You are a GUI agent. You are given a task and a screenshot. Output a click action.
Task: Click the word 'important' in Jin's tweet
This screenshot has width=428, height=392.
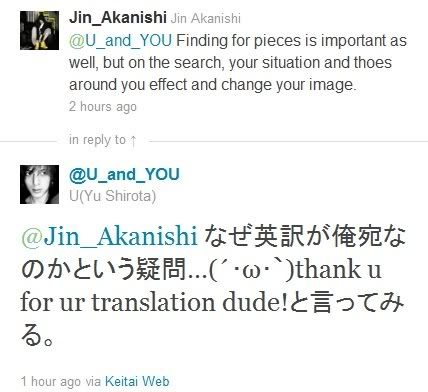[x=354, y=41]
